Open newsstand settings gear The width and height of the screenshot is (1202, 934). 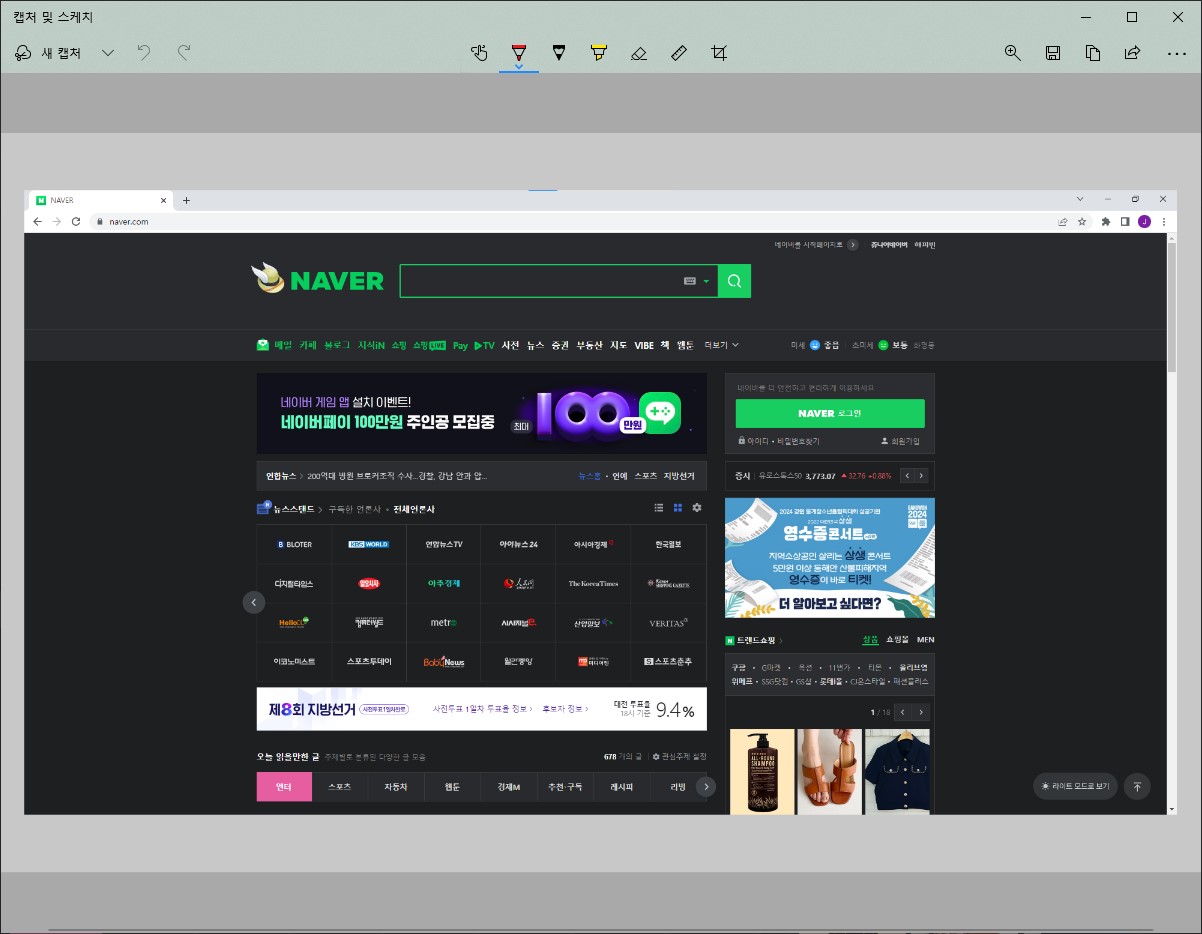697,508
